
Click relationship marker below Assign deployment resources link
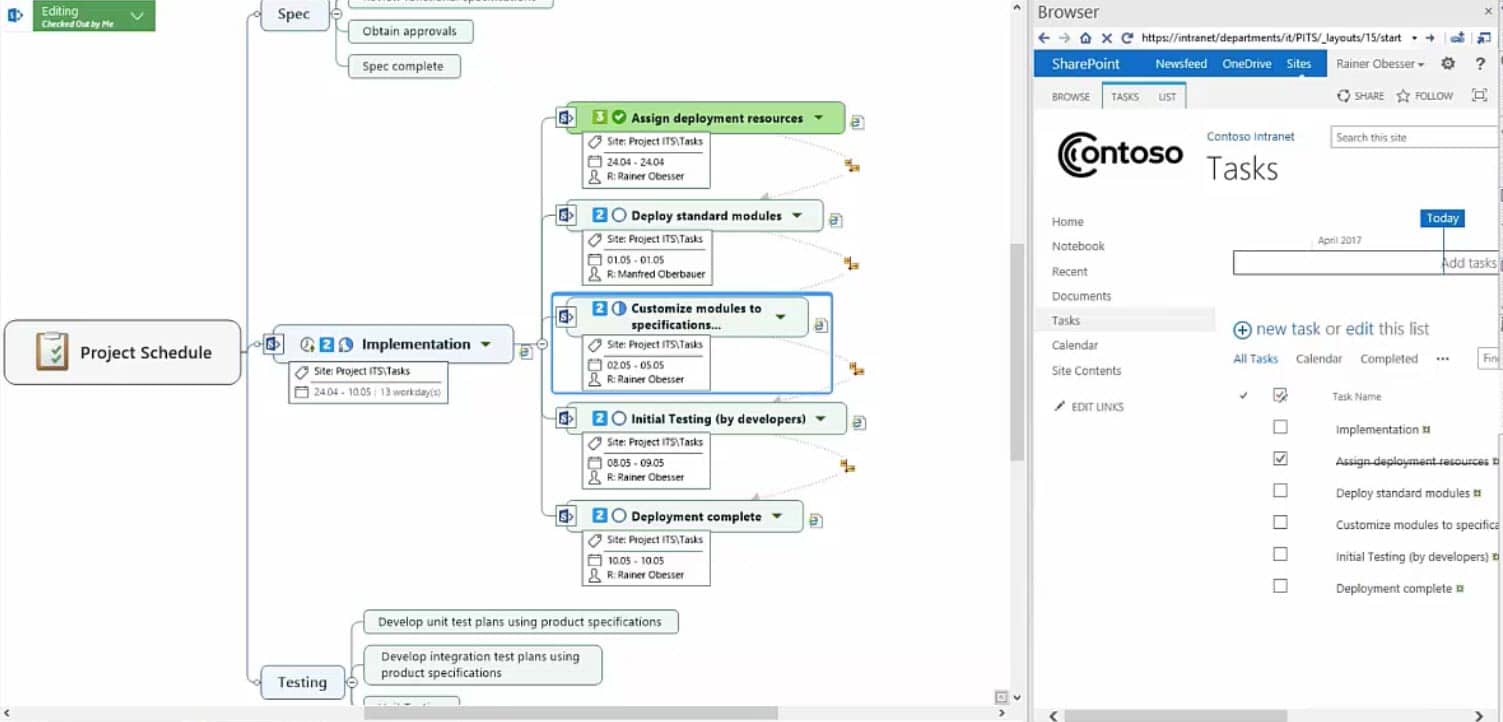coord(852,165)
